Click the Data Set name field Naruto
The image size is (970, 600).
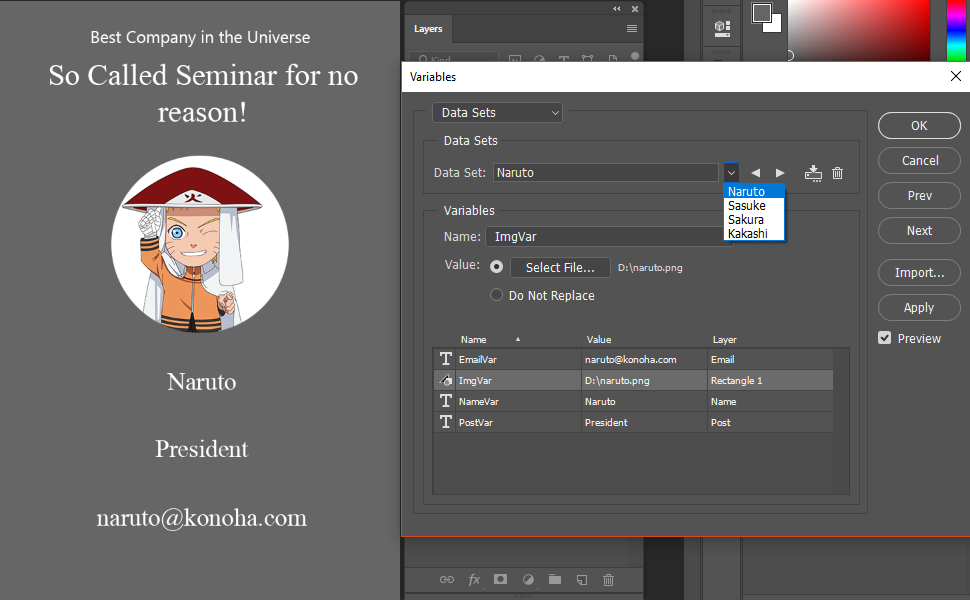[x=606, y=173]
